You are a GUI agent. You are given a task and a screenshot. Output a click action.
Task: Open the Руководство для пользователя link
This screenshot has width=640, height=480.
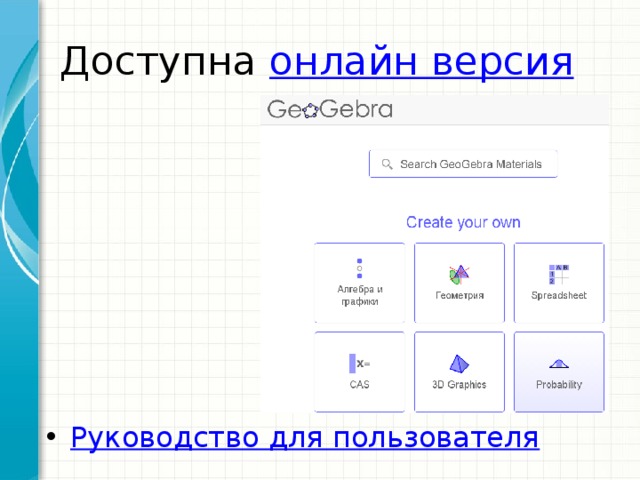click(x=305, y=438)
